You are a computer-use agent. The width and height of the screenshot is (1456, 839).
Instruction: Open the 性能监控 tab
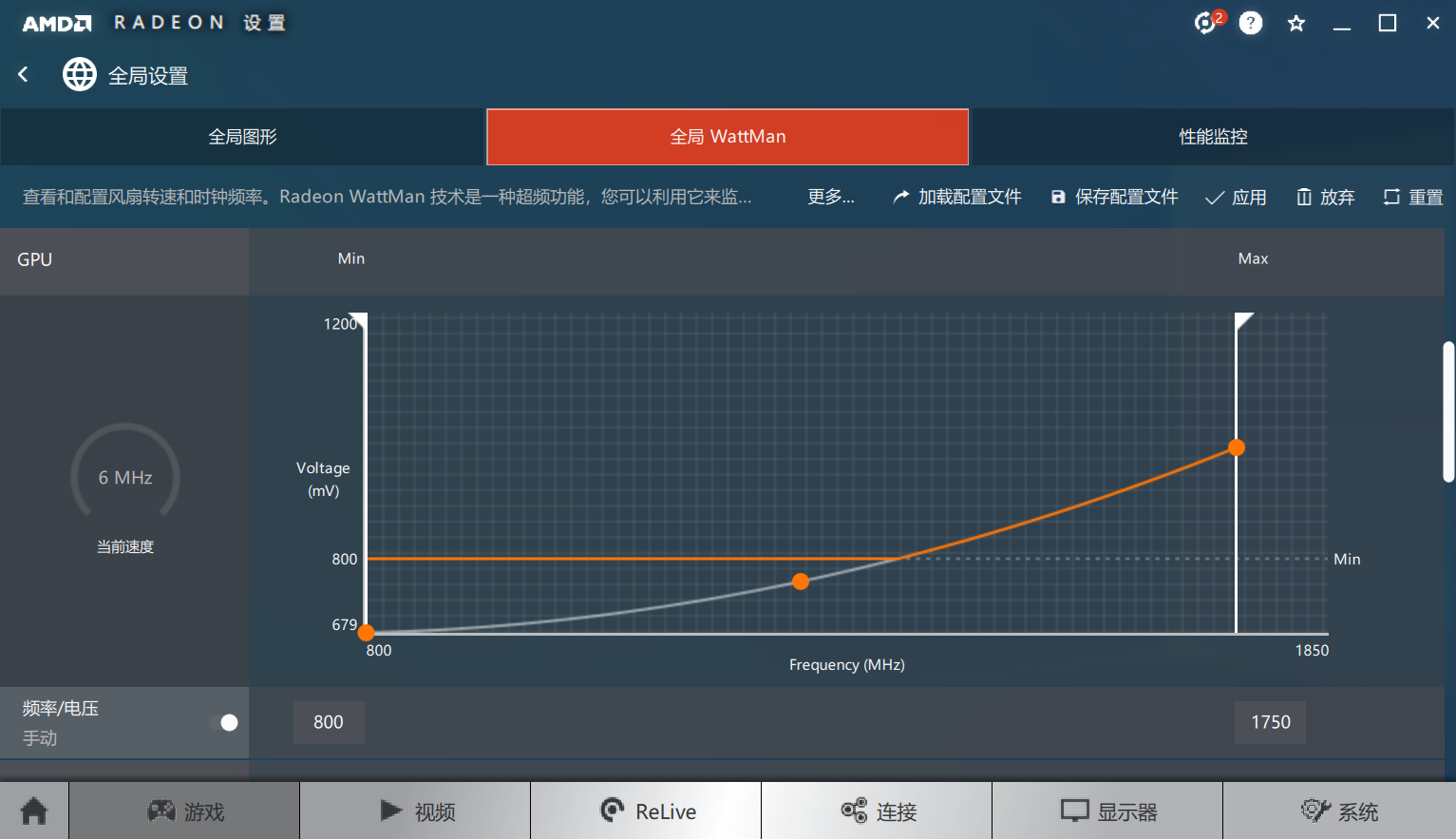pyautogui.click(x=1214, y=137)
